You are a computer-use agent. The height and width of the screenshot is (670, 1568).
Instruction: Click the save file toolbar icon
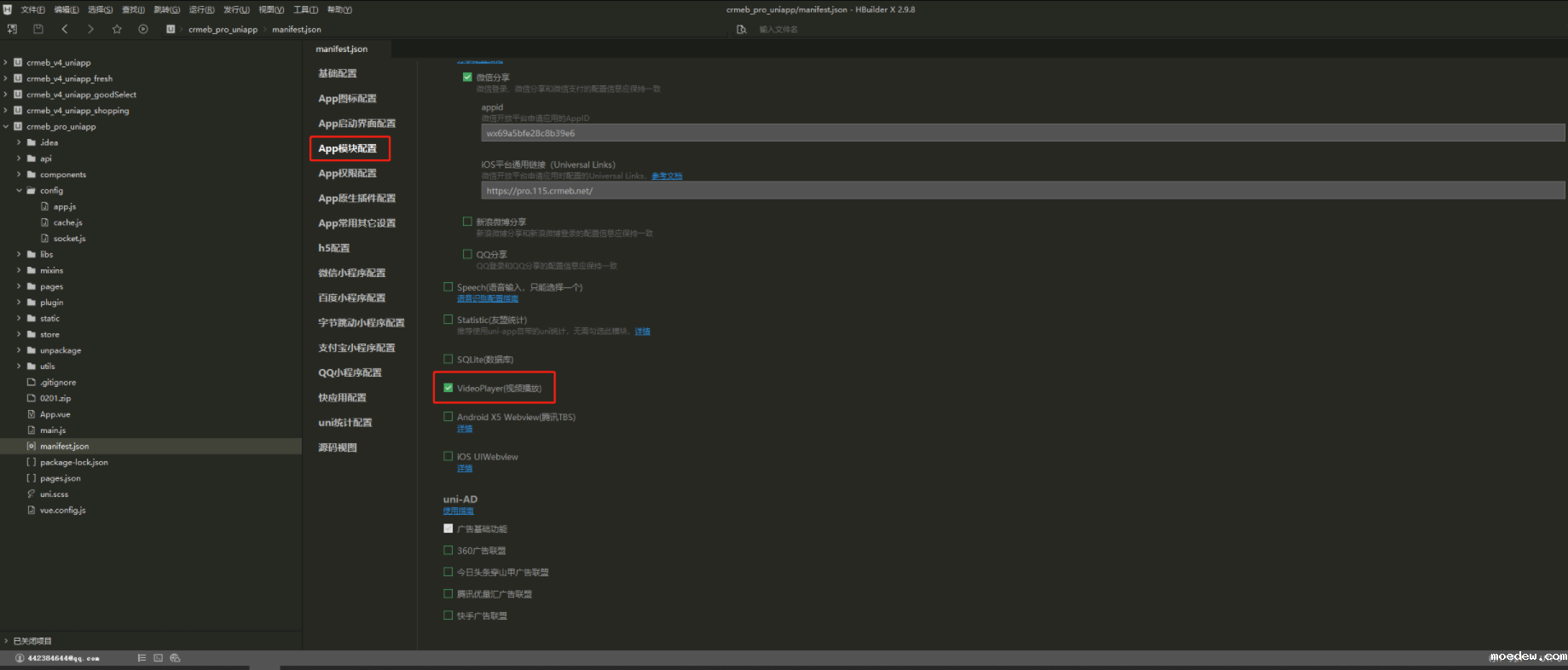pos(38,29)
